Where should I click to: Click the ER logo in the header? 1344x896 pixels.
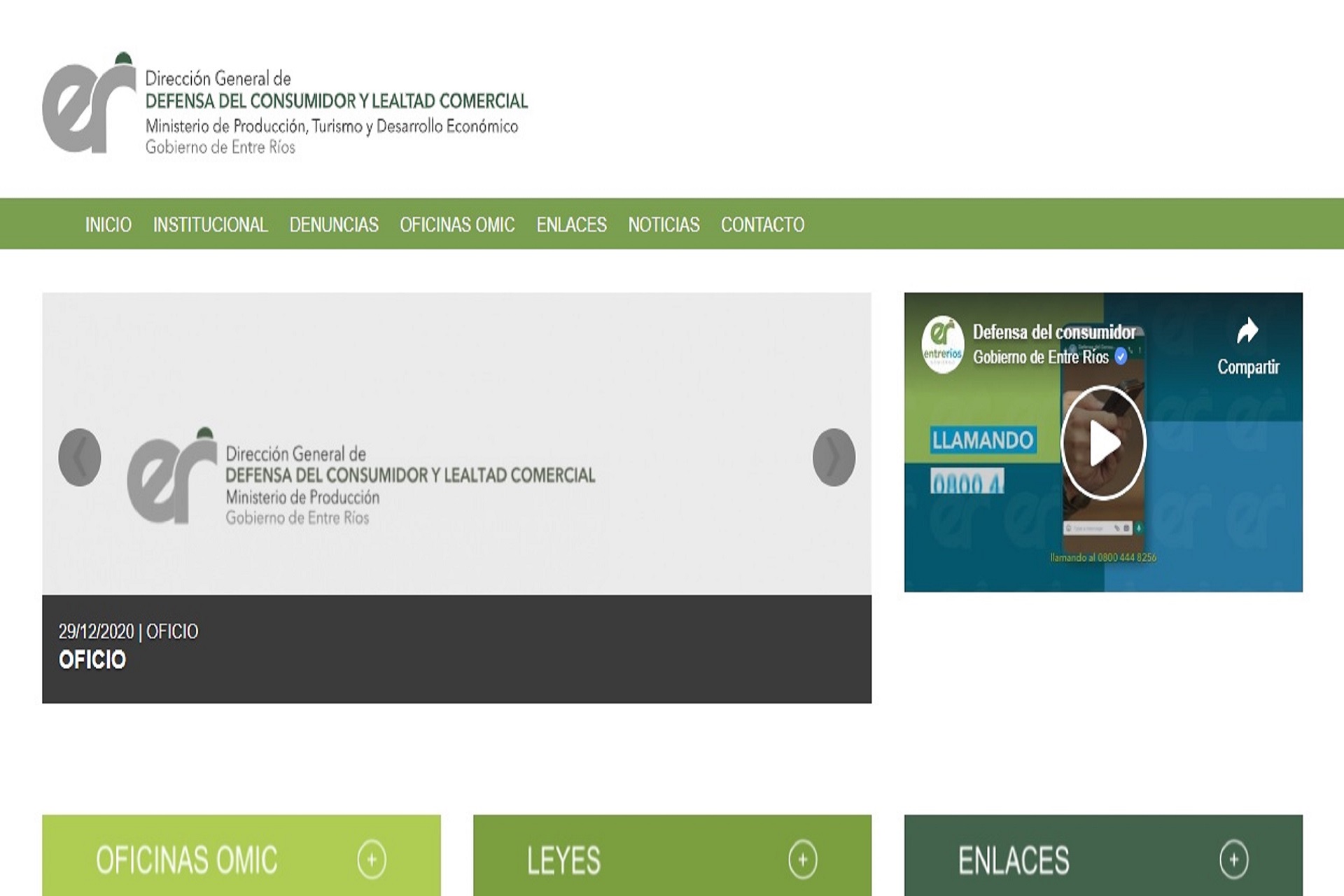point(89,104)
